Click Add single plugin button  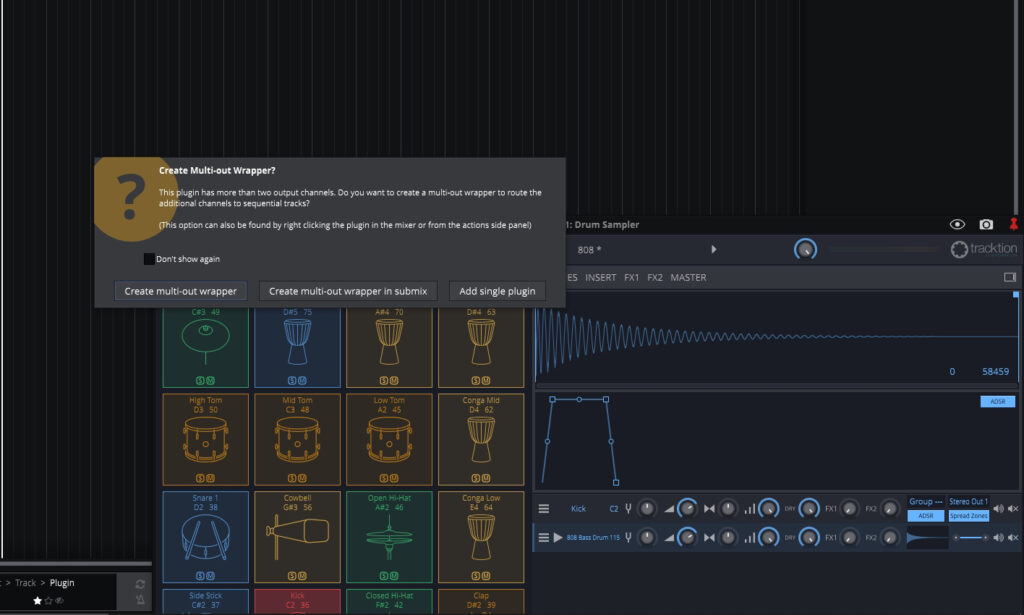tap(497, 291)
